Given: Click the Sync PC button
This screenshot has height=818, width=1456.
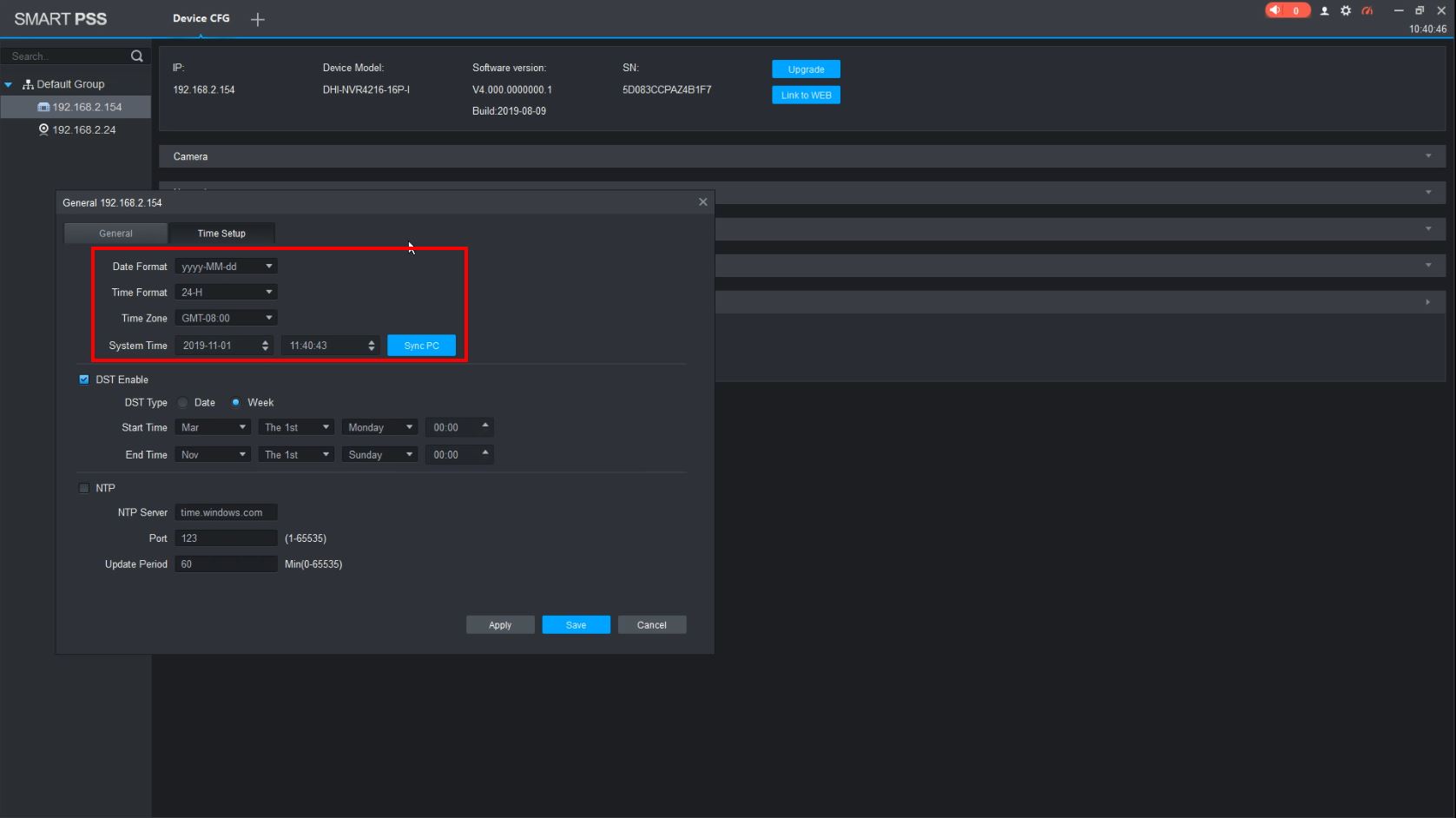Looking at the screenshot, I should (x=421, y=346).
